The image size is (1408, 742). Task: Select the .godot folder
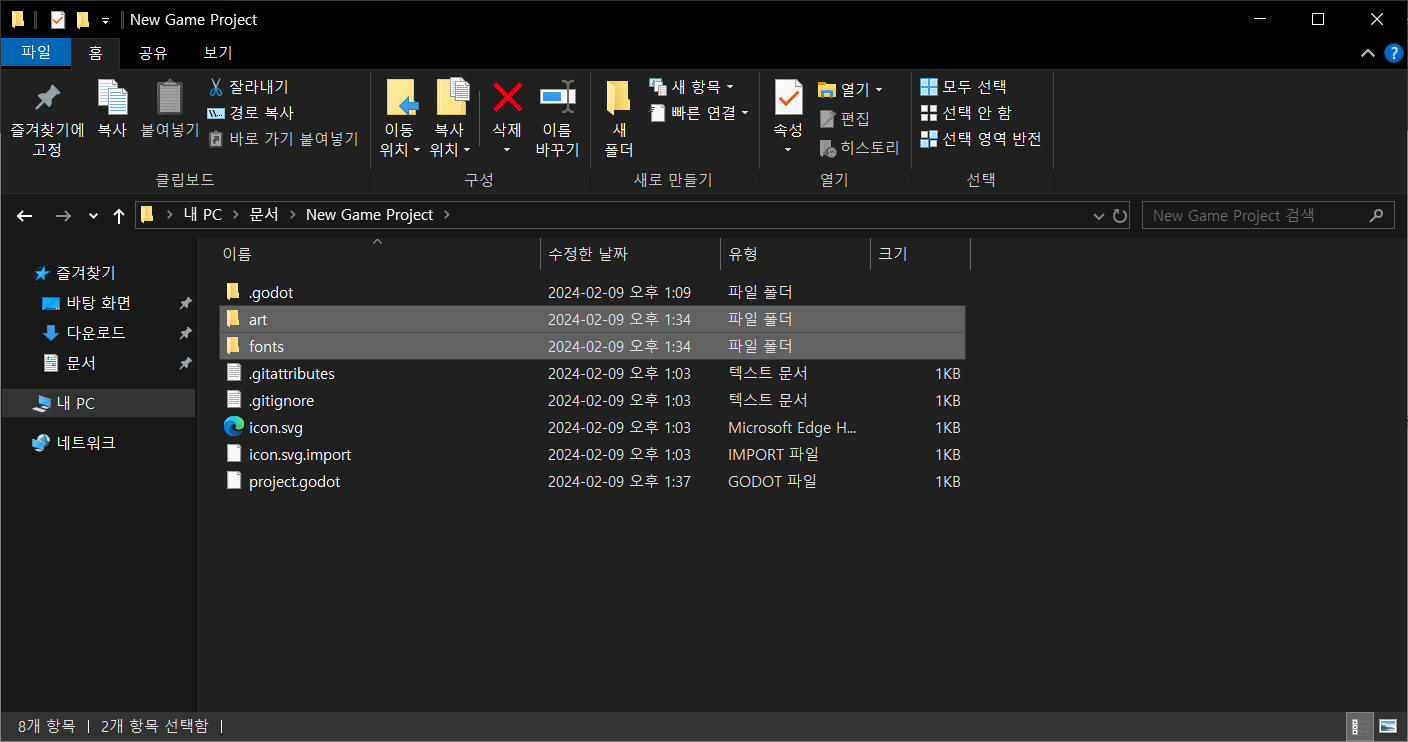tap(592, 292)
